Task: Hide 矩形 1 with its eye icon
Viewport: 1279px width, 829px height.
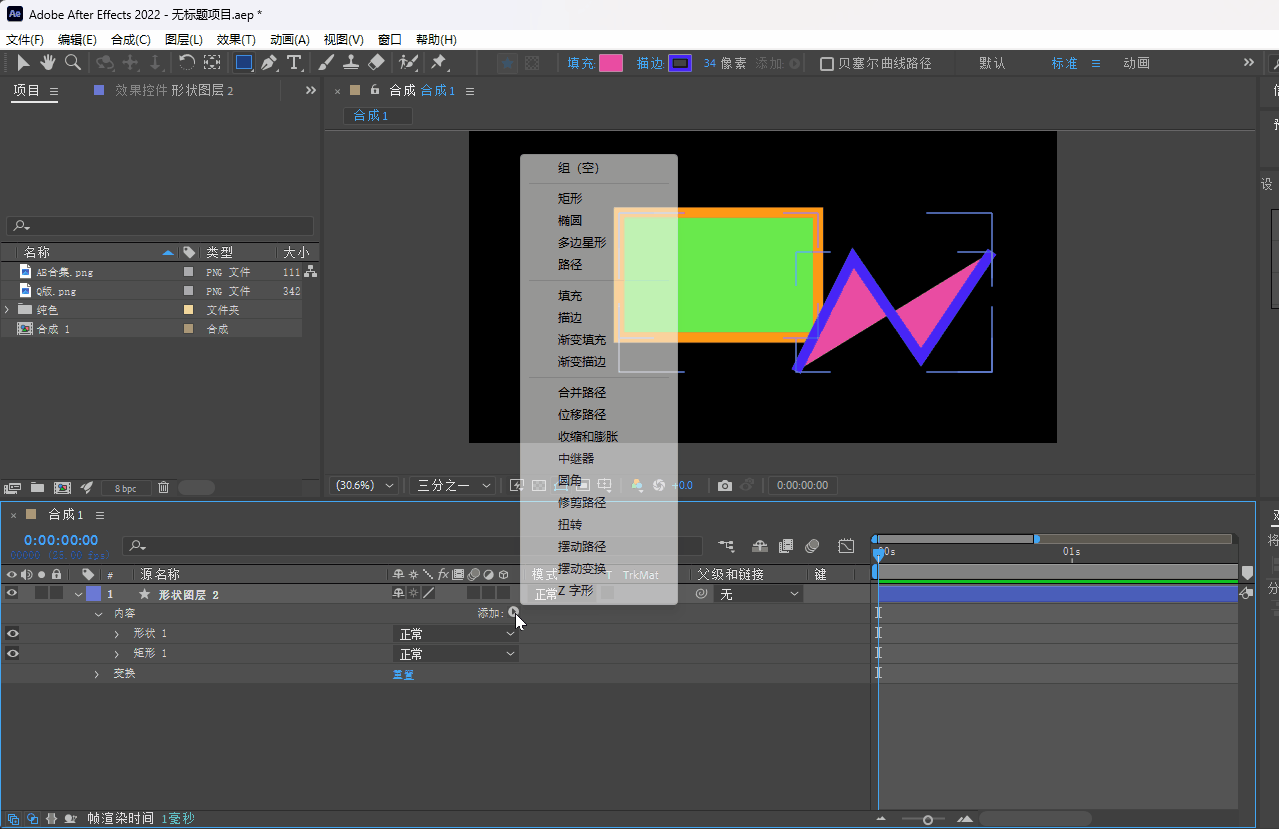Action: pos(12,653)
